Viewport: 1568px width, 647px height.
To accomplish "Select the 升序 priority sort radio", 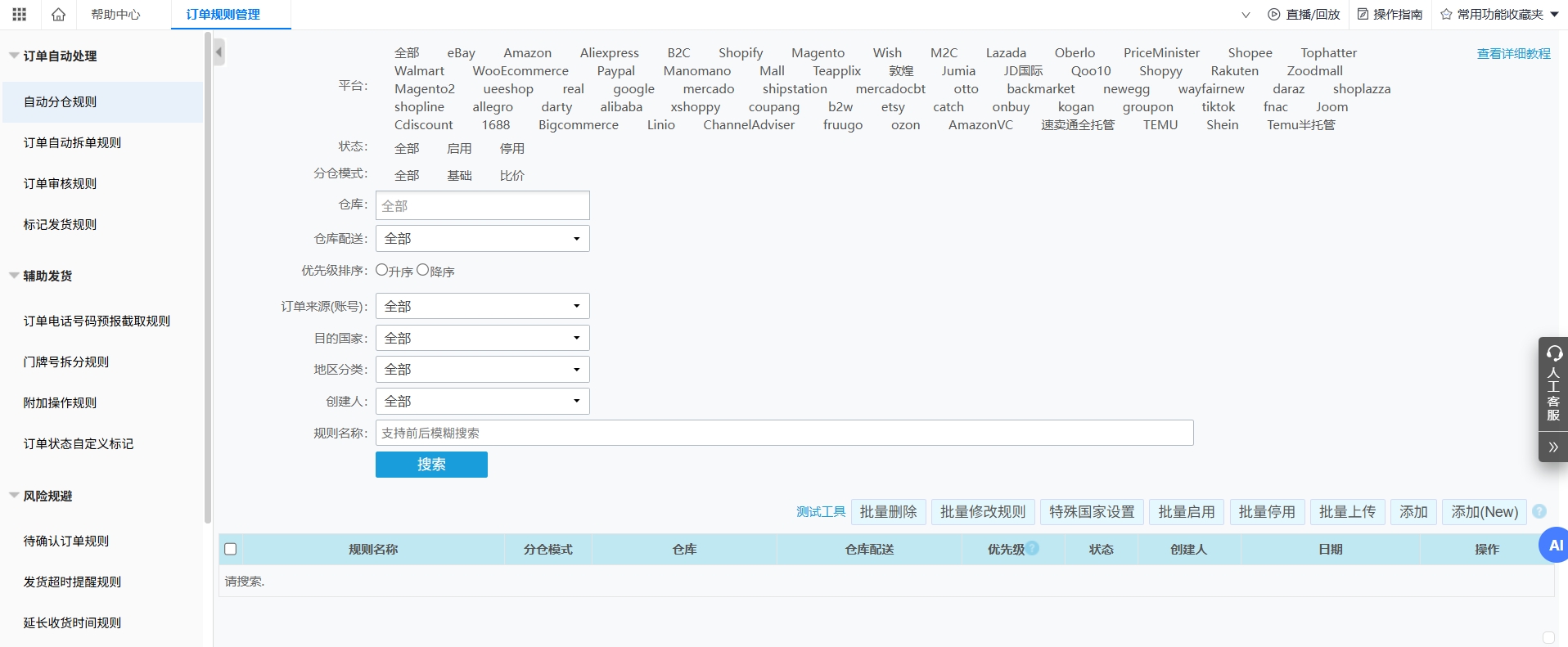I will [381, 270].
